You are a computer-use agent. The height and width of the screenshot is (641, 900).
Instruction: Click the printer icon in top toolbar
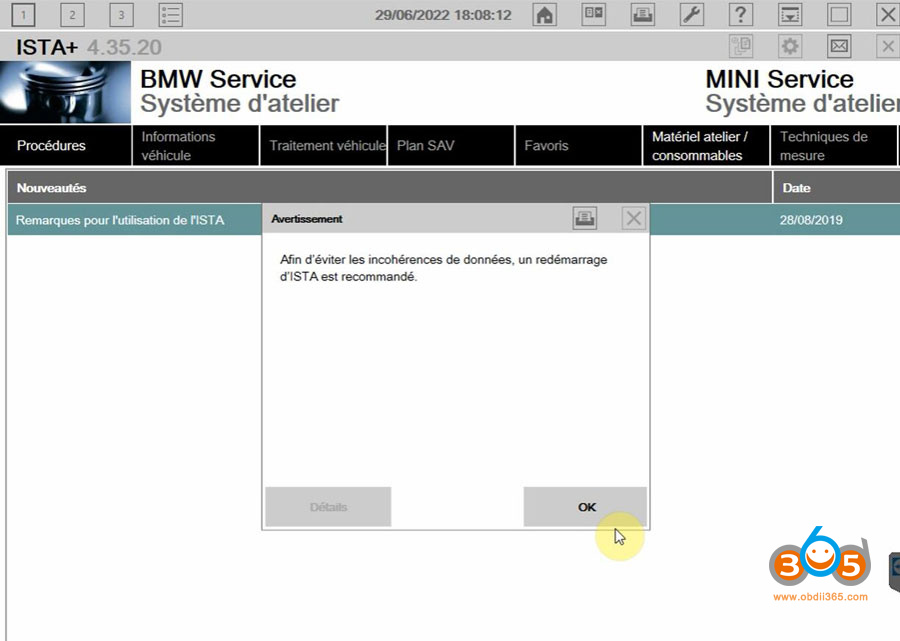click(643, 15)
